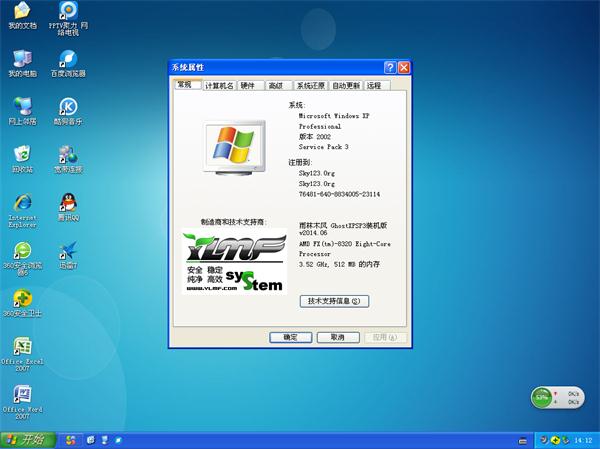Open 酷狗音乐 desktop shortcut

(68, 106)
